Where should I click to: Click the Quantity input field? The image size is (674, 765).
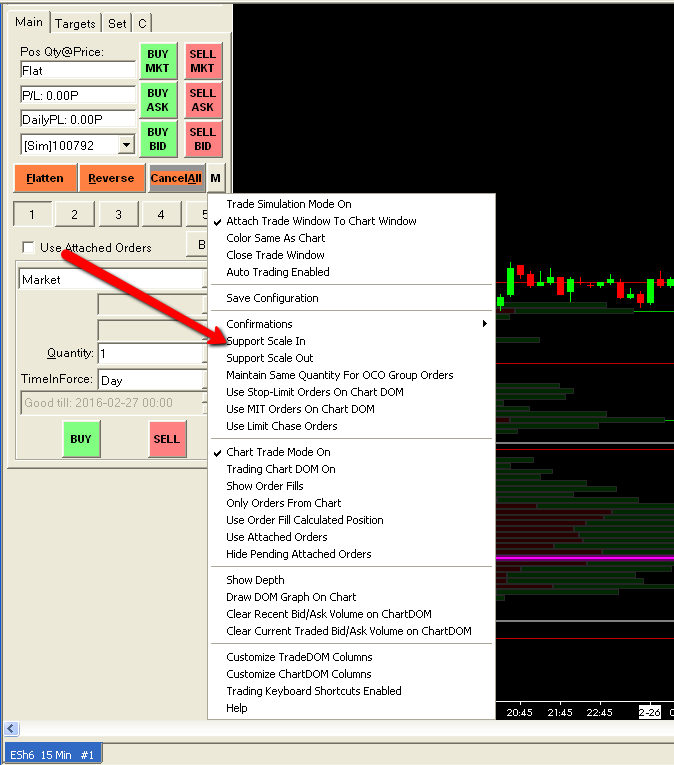pyautogui.click(x=150, y=354)
